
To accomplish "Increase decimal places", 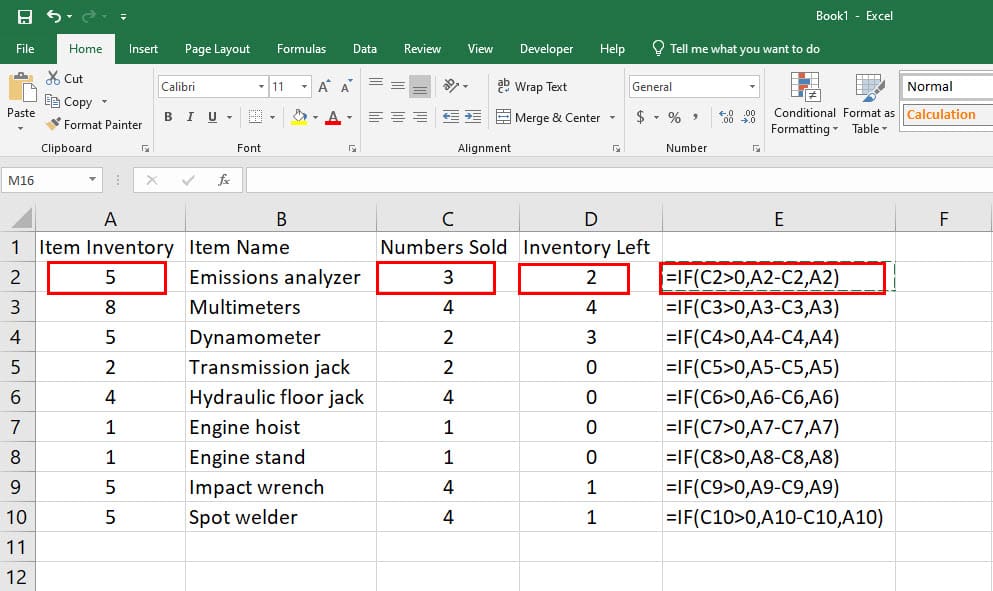I will 726,117.
